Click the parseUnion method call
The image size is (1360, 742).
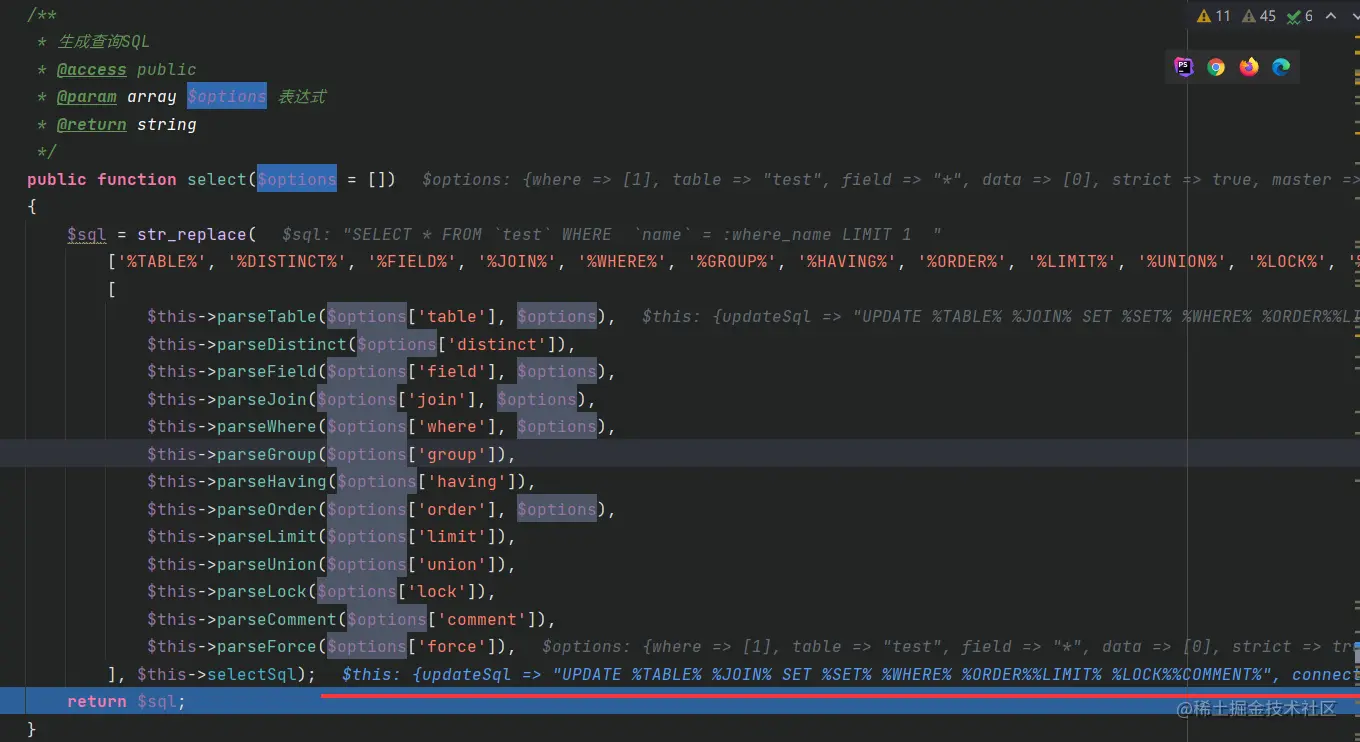click(x=267, y=565)
